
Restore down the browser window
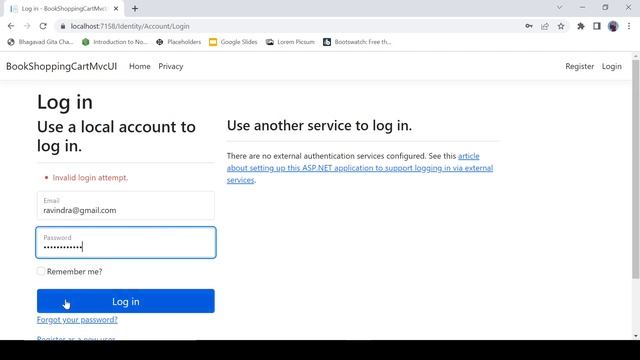[605, 7]
